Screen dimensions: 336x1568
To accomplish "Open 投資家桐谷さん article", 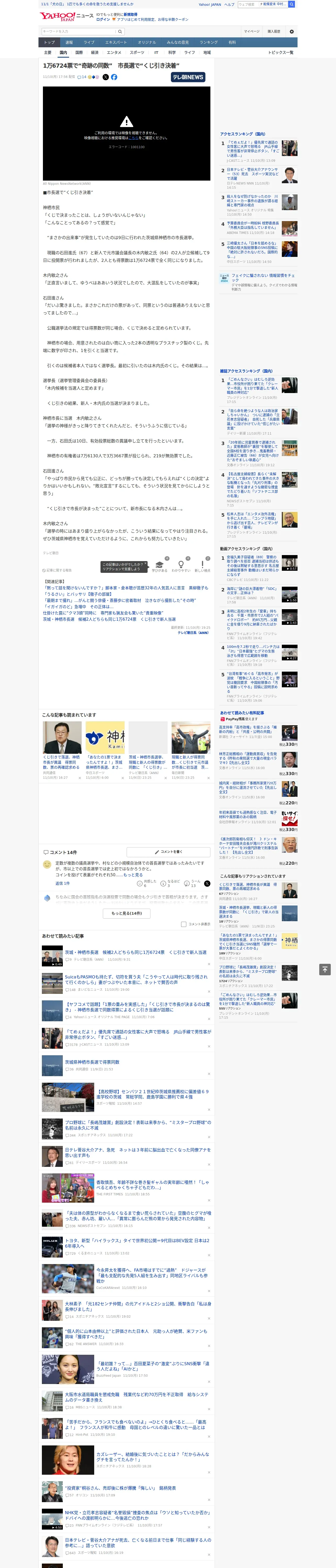I will 120,1488.
